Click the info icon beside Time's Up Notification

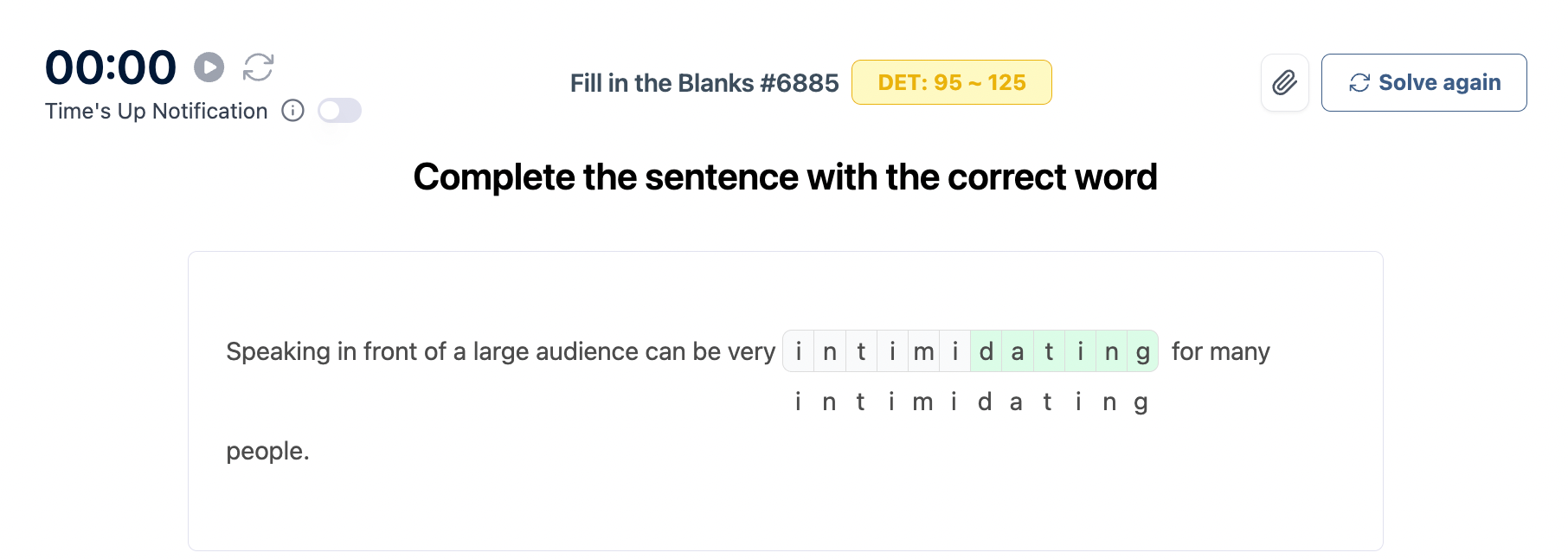293,111
